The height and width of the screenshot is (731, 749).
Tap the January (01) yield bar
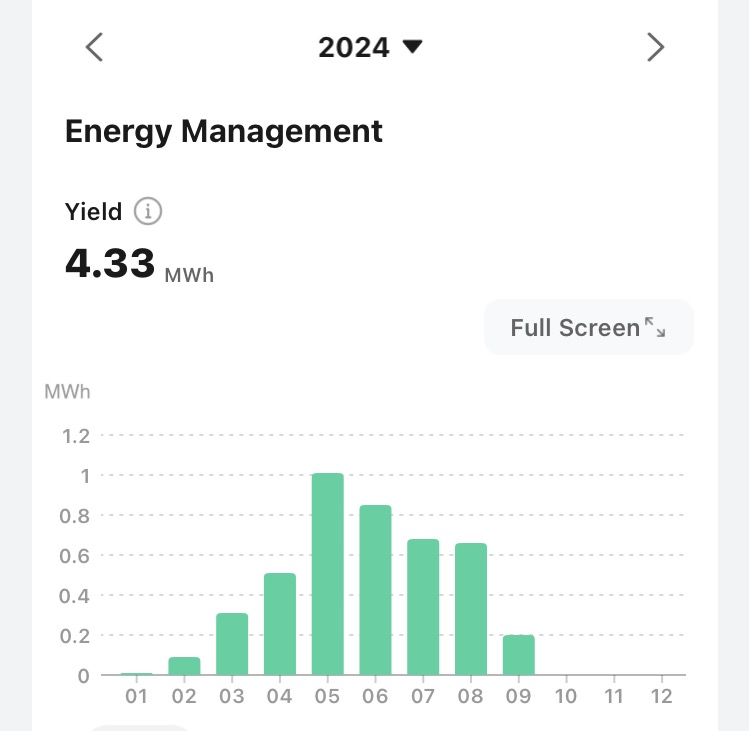pyautogui.click(x=136, y=673)
